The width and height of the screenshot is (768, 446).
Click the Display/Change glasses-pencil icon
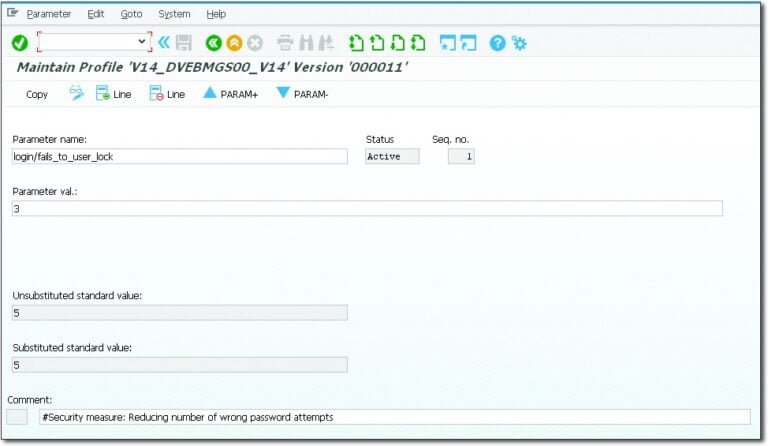coord(76,93)
